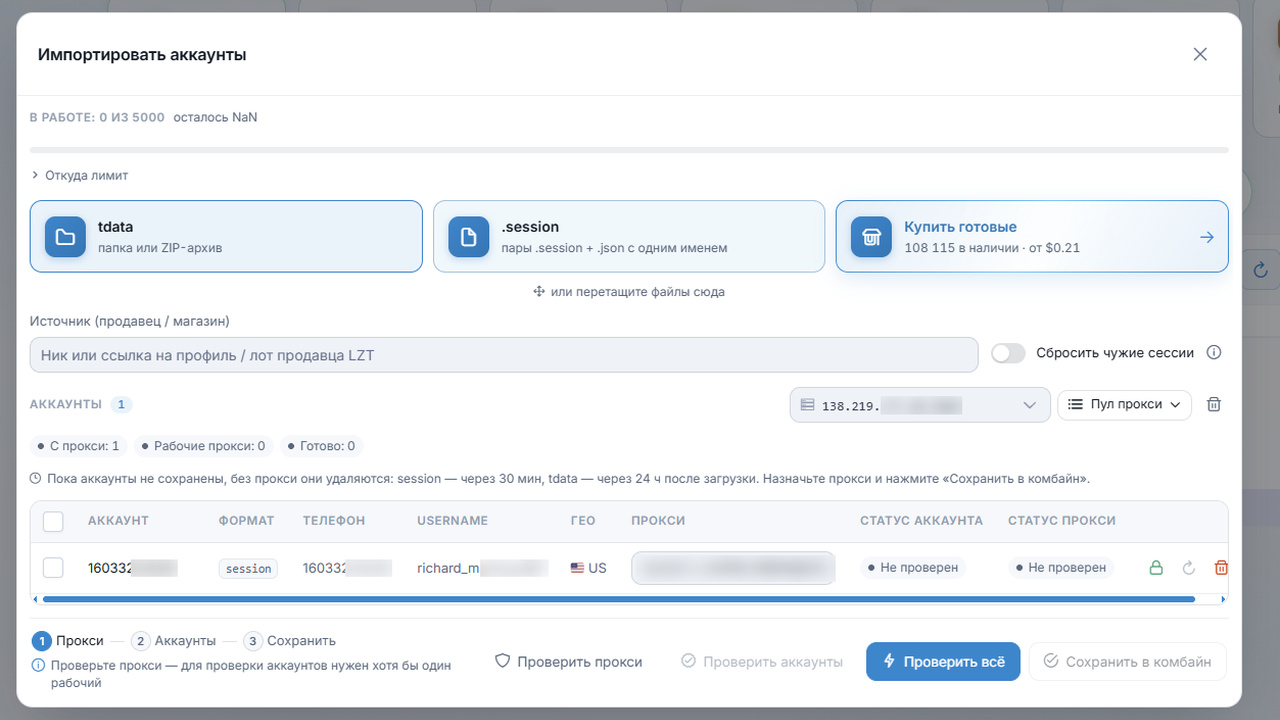The height and width of the screenshot is (720, 1280).
Task: Go to step 3 Сохранить
Action: click(x=289, y=640)
